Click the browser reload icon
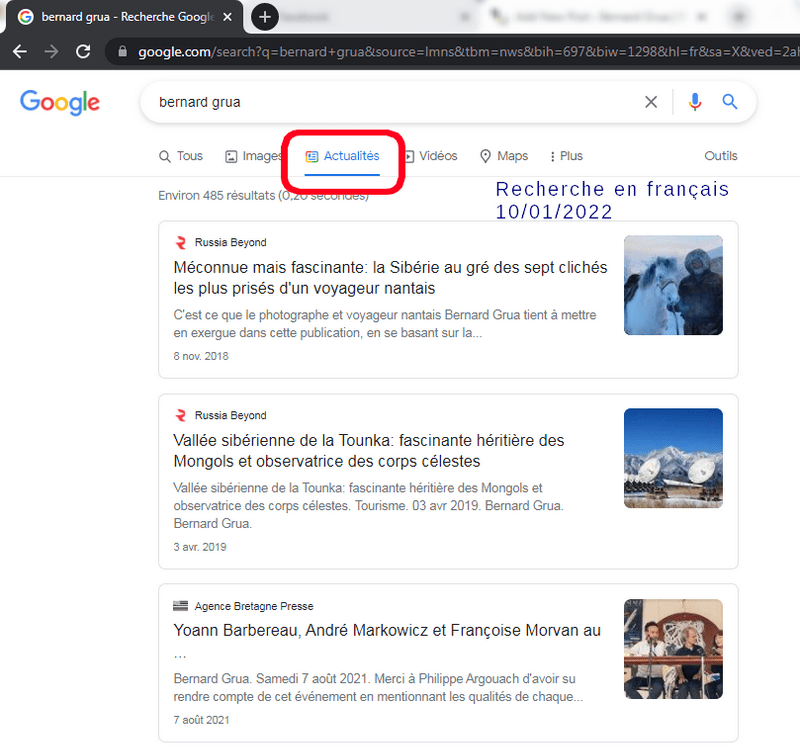Image resolution: width=800 pixels, height=748 pixels. (83, 50)
